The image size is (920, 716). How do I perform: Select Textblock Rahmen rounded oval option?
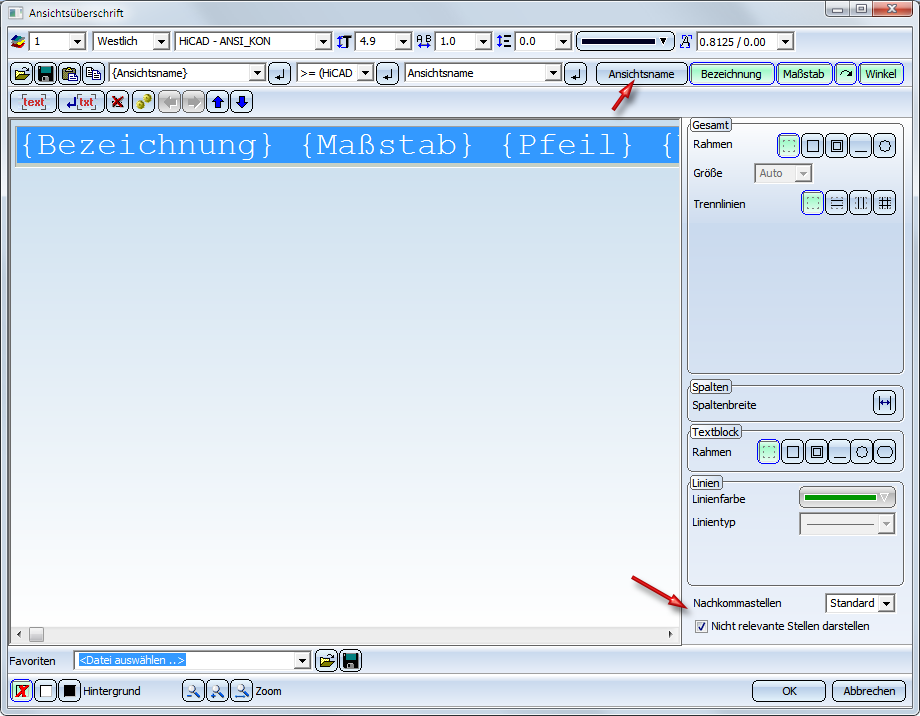click(885, 452)
